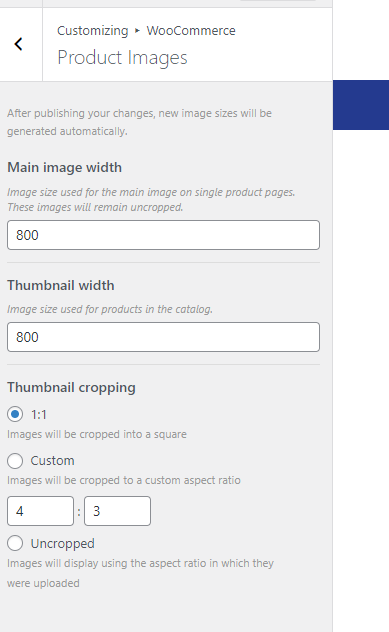Edit the custom aspect ratio width value 4
The width and height of the screenshot is (389, 632).
pos(40,511)
